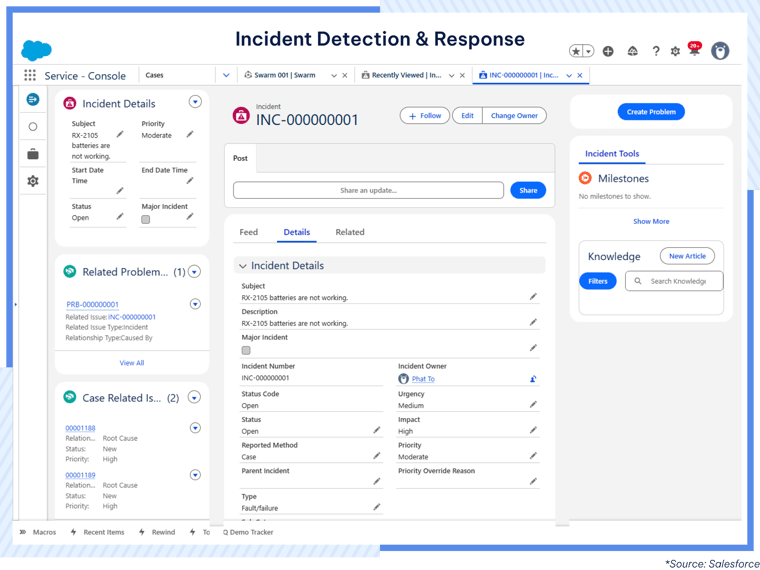The width and height of the screenshot is (760, 570).
Task: Edit End Date Time pencil icon
Action: 190,181
